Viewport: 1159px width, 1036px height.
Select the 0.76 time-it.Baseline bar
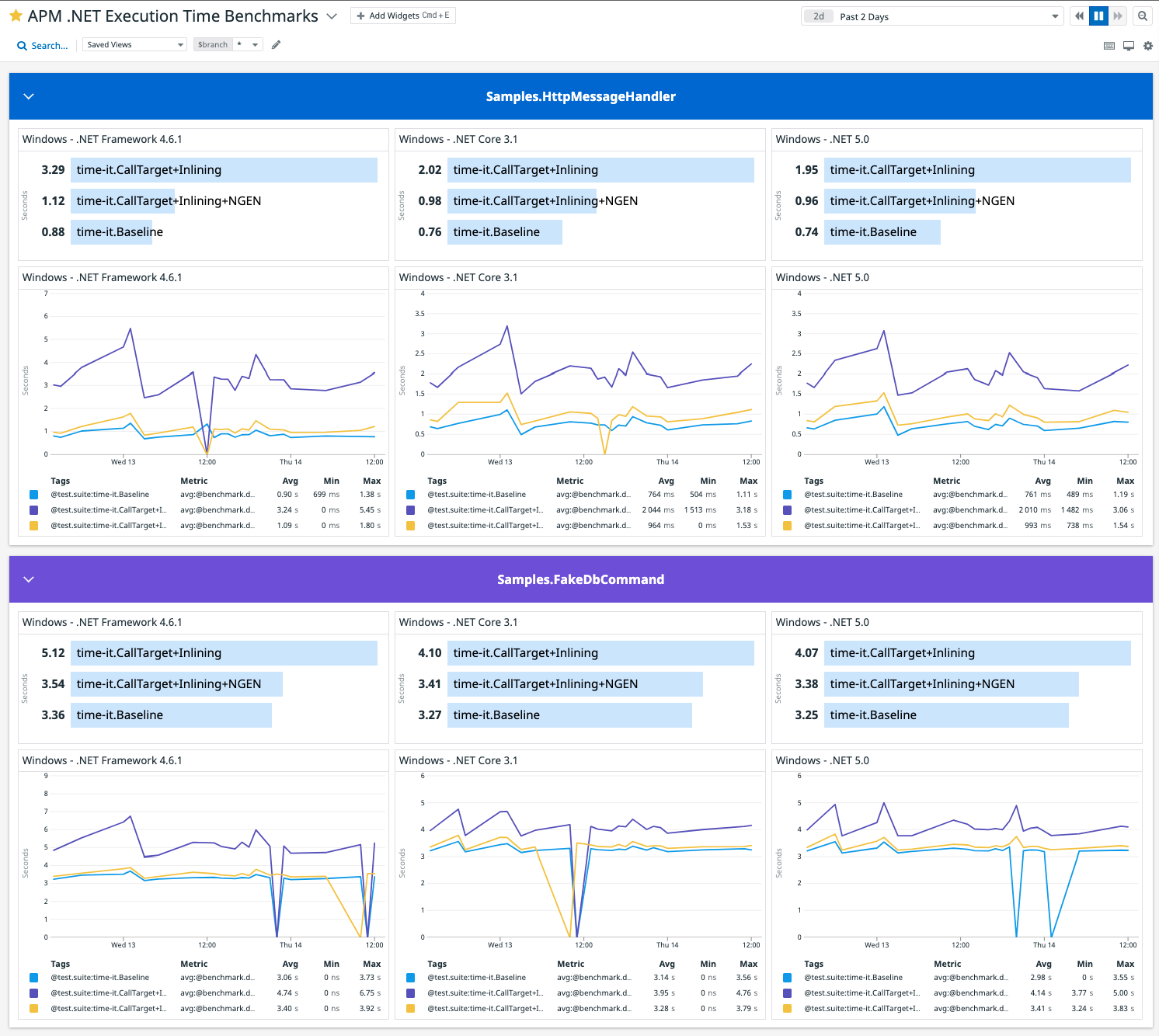505,232
